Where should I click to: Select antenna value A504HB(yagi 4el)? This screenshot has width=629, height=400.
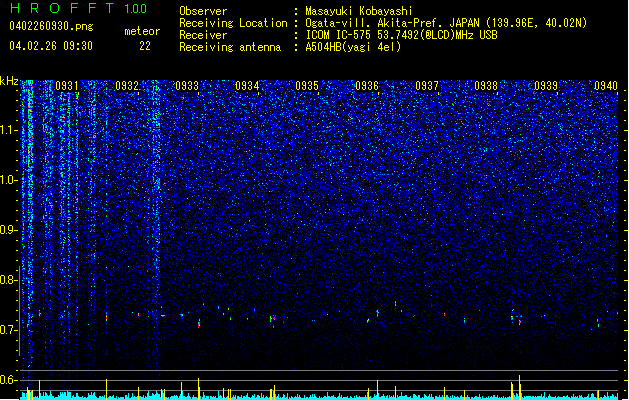(353, 47)
